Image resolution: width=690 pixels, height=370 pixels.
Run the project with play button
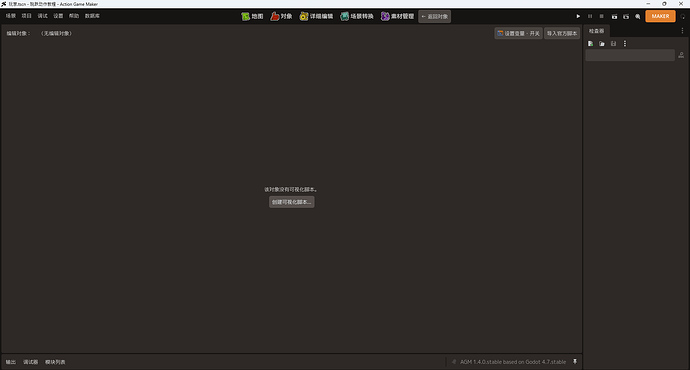coord(578,16)
